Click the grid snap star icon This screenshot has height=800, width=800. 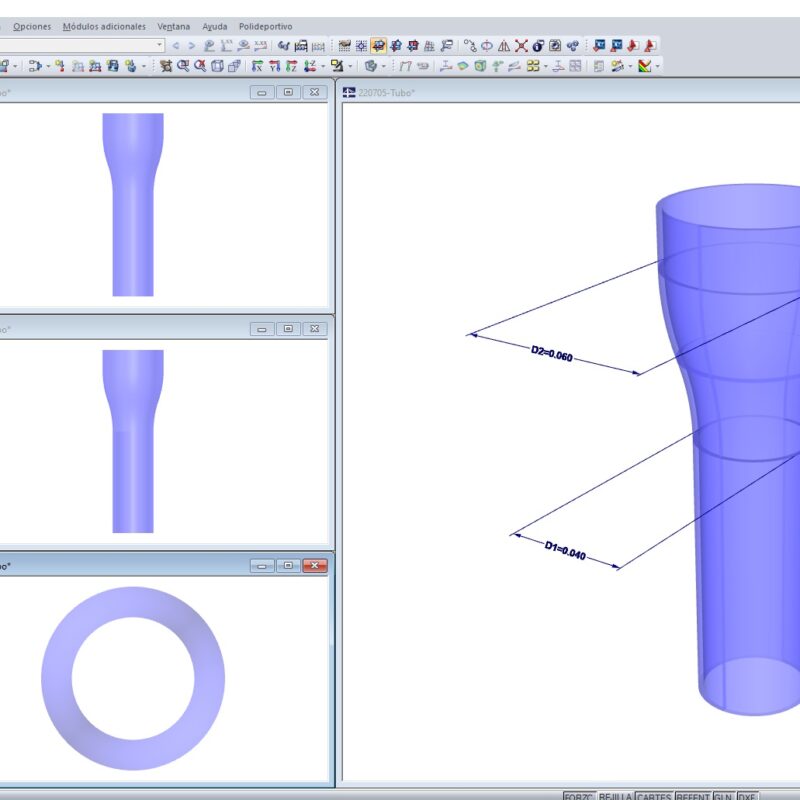(x=361, y=46)
